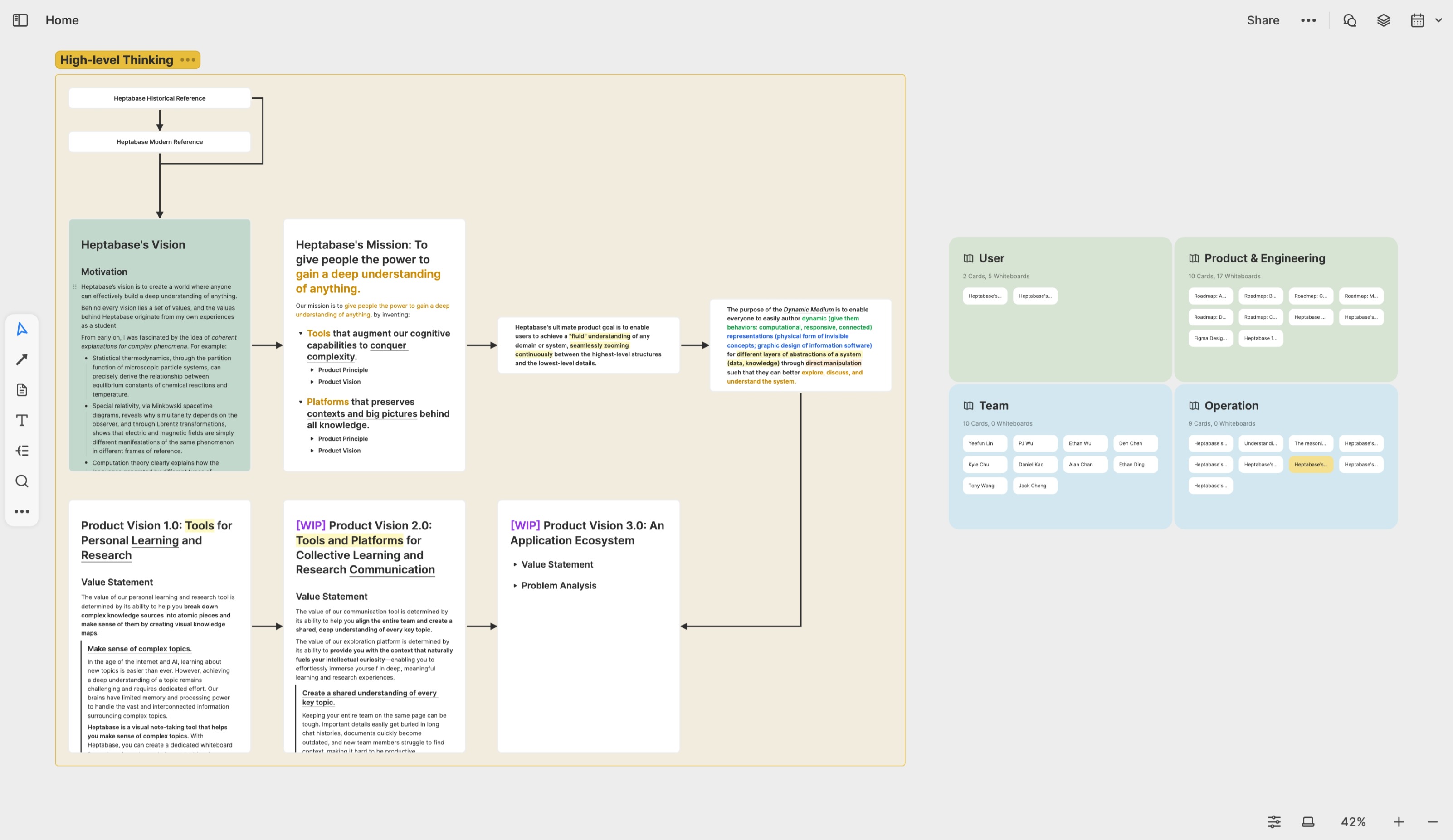Image resolution: width=1453 pixels, height=840 pixels.
Task: Click the Dynamic Medium purpose card
Action: pyautogui.click(x=800, y=345)
